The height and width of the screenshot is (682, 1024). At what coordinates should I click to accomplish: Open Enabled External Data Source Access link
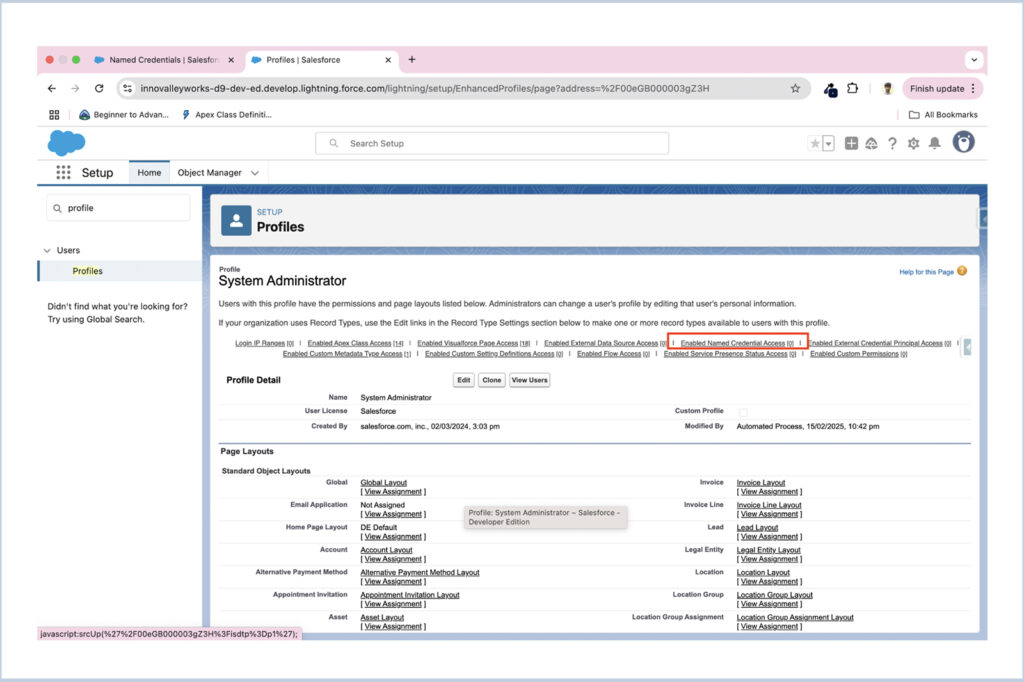click(605, 343)
